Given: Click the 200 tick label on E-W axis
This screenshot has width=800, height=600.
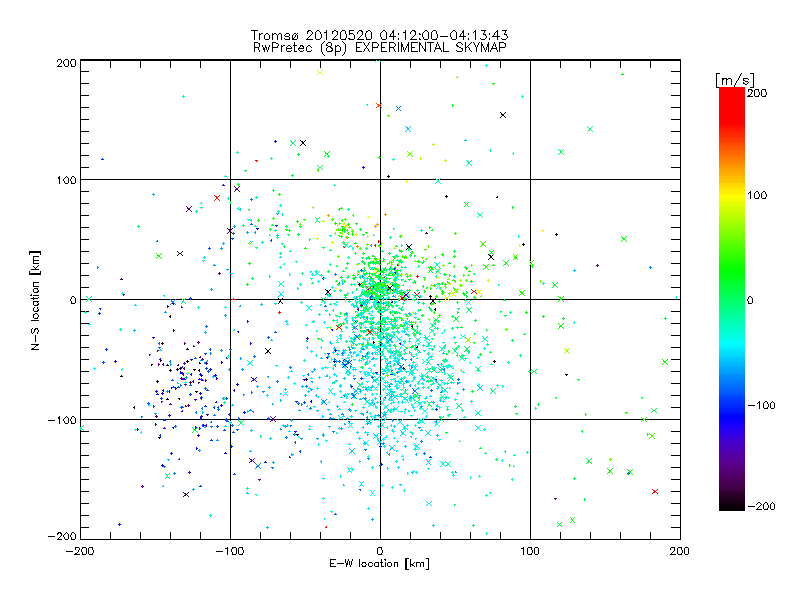Looking at the screenshot, I should 680,551.
